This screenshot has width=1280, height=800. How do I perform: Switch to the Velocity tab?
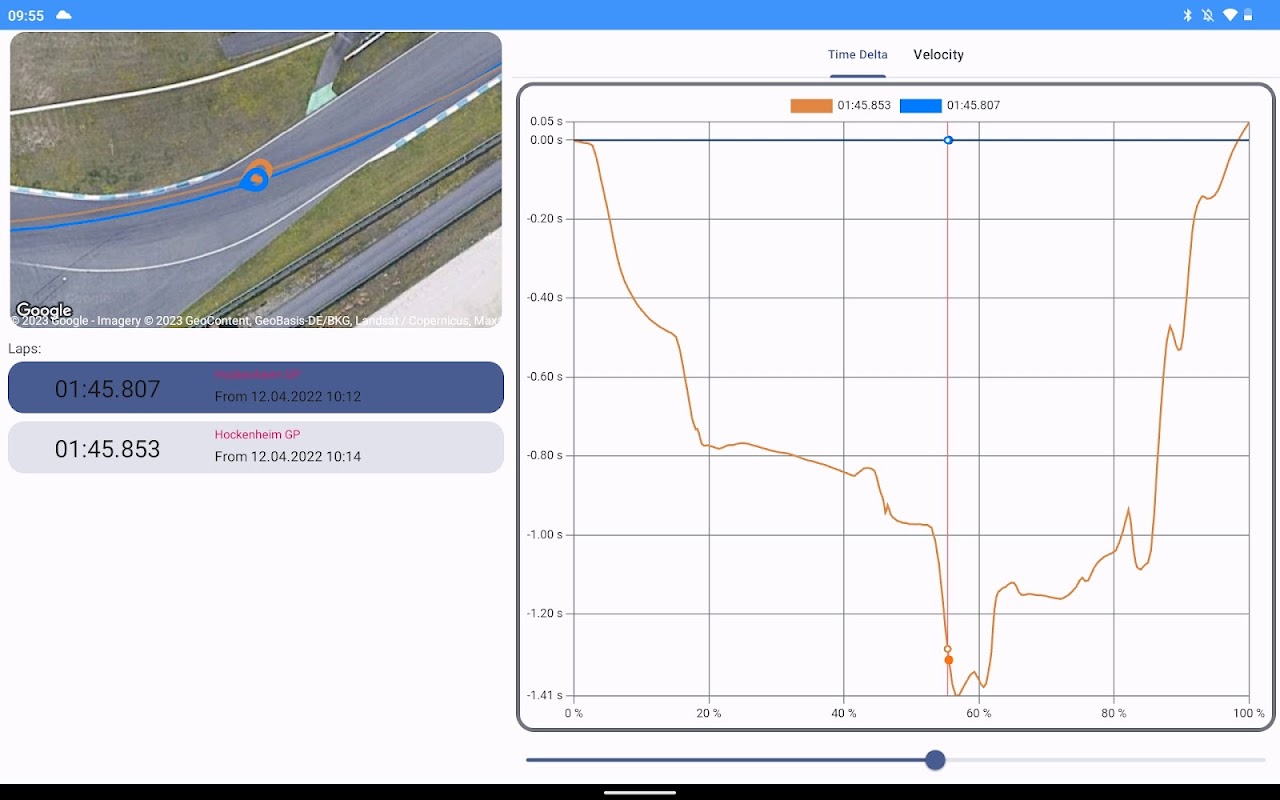click(938, 55)
